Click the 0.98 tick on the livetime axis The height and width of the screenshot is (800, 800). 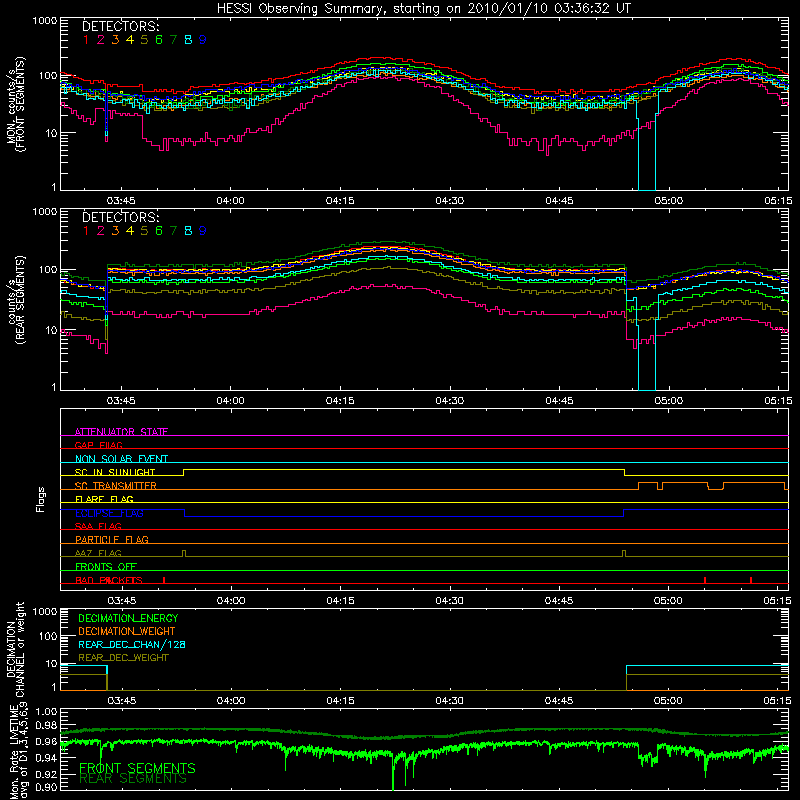pyautogui.click(x=47, y=726)
